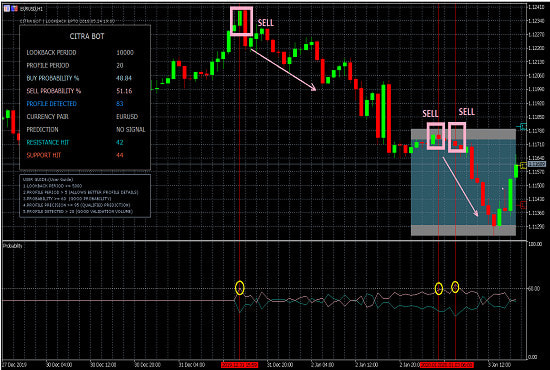Click the 100.00 label on indicator scale
Screen dimensions: 550x370
535,244
